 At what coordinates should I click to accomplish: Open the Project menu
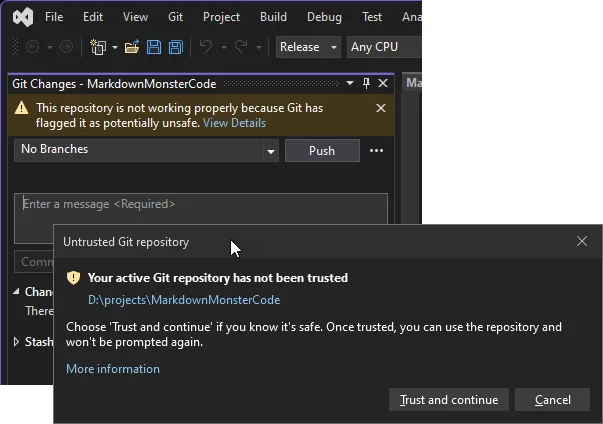coord(221,17)
